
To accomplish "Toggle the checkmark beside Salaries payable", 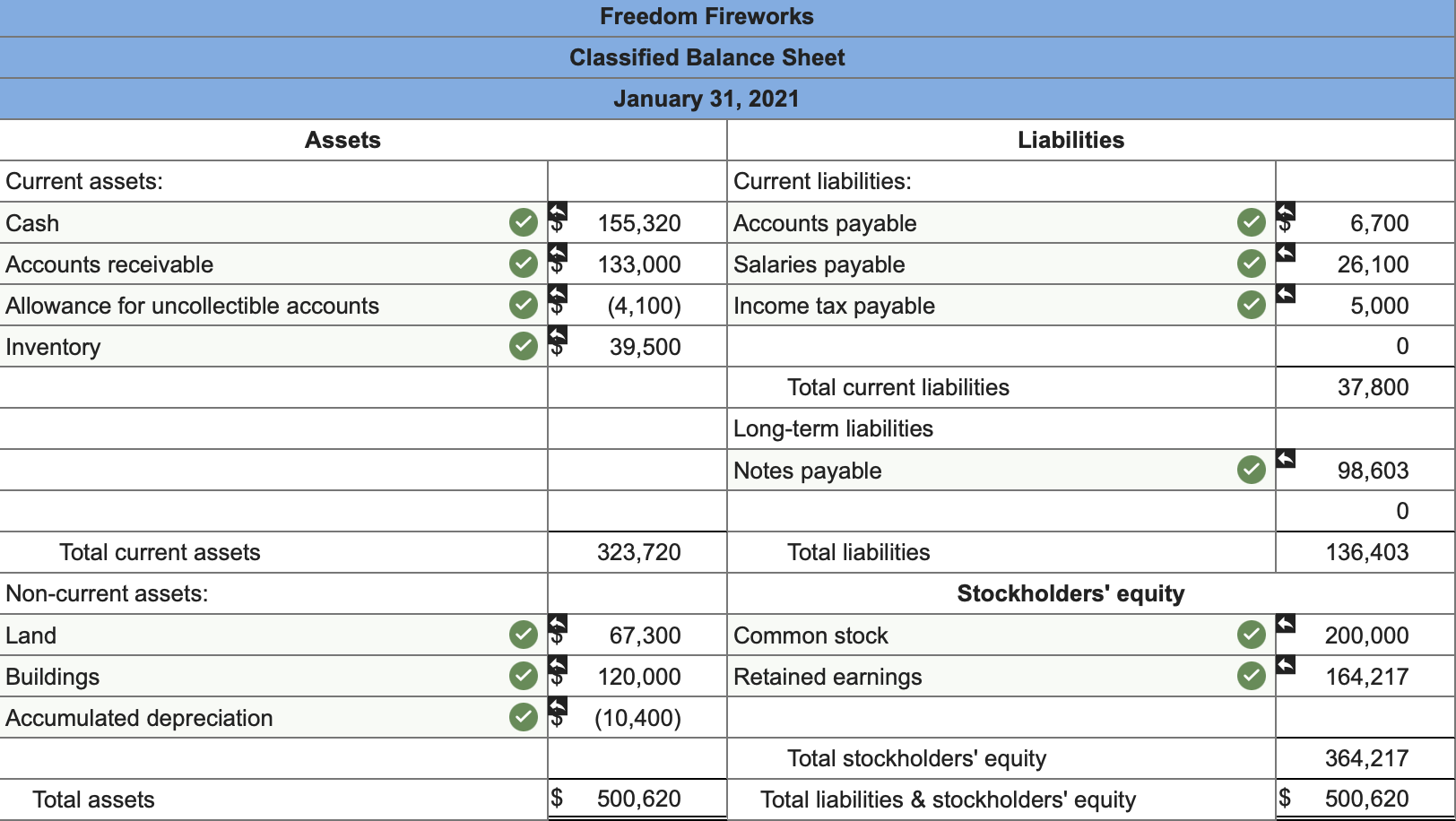I will click(x=1251, y=264).
